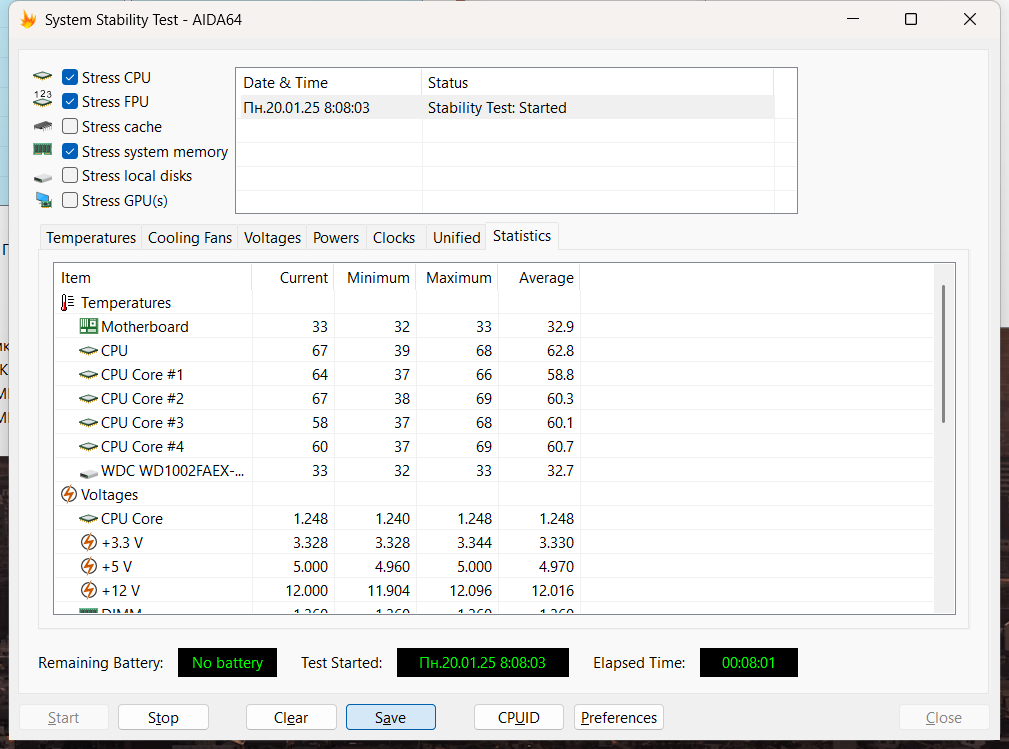The image size is (1009, 749).
Task: Click the Voltages lightning bolt icon
Action: point(68,495)
